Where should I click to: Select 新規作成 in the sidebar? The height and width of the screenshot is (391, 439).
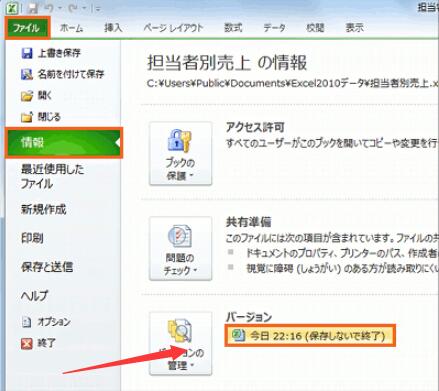[x=43, y=210]
